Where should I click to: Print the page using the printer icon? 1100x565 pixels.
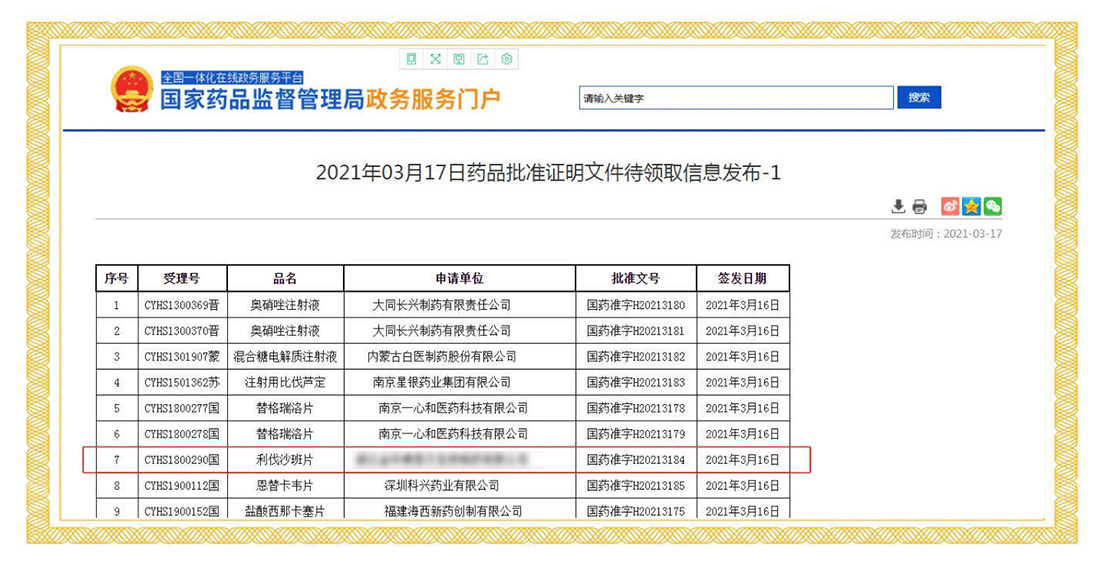(x=920, y=207)
